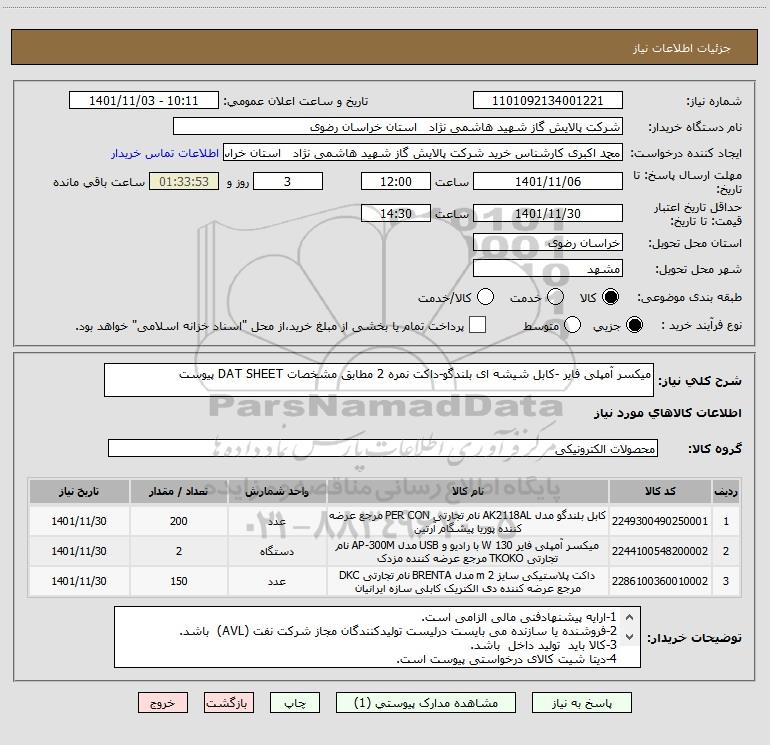Select row with code 2244100548200002
This screenshot has height=745, width=770.
[x=385, y=552]
